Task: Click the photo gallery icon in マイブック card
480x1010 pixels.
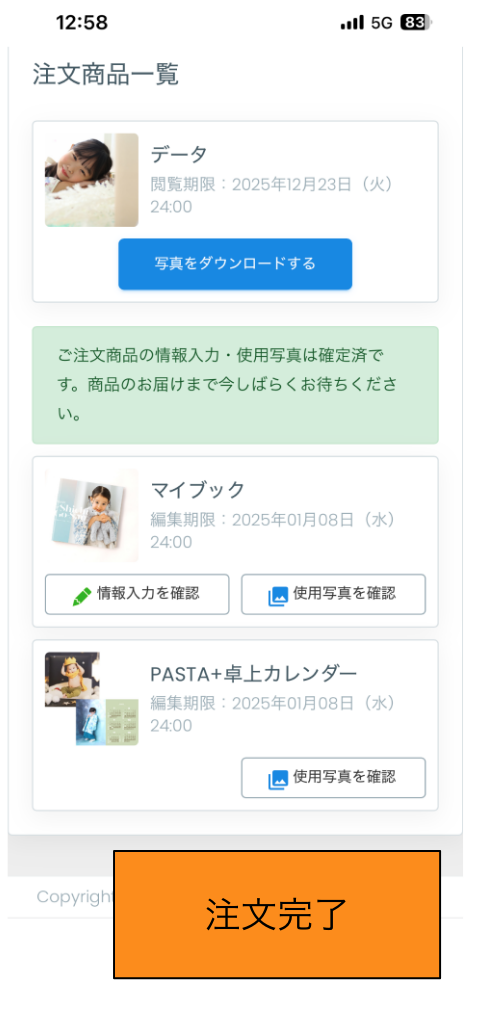Action: [x=278, y=596]
